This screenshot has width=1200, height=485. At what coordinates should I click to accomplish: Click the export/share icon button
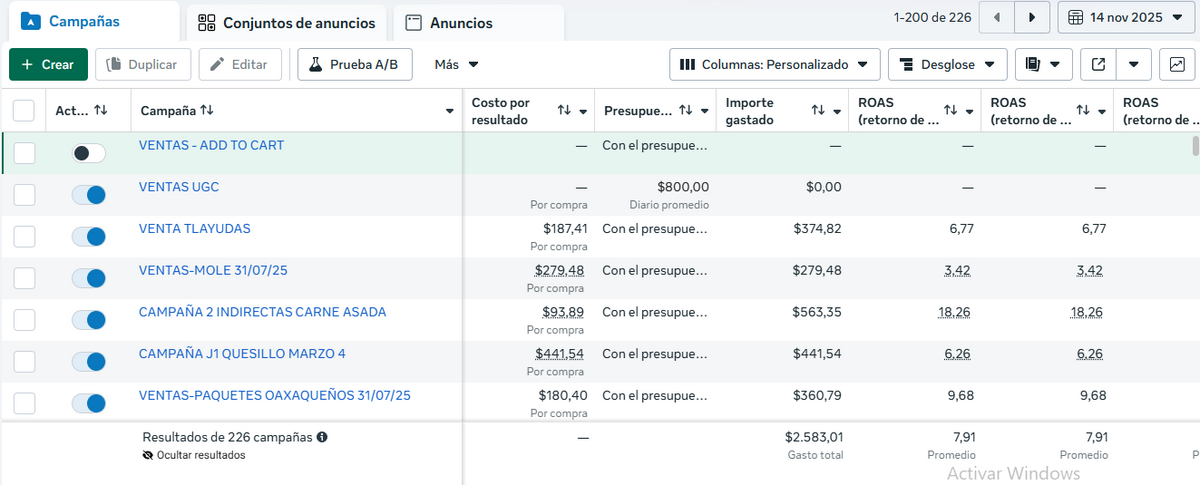tap(1098, 65)
